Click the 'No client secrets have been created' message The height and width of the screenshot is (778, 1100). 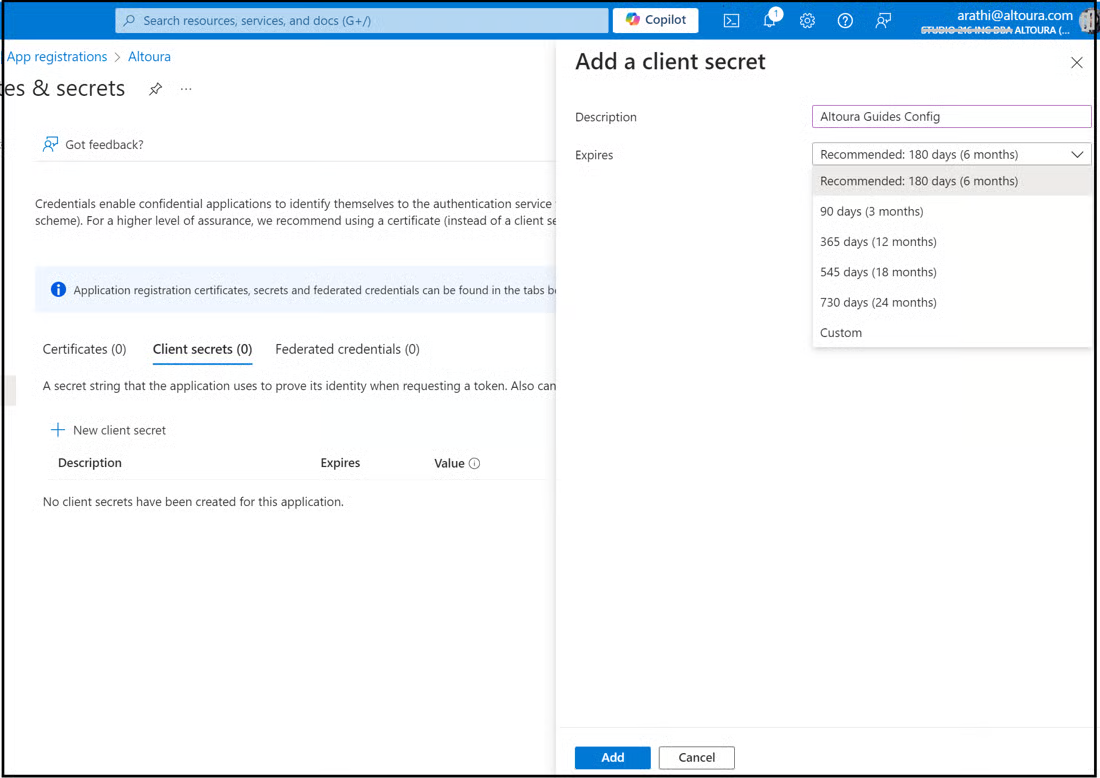(193, 502)
